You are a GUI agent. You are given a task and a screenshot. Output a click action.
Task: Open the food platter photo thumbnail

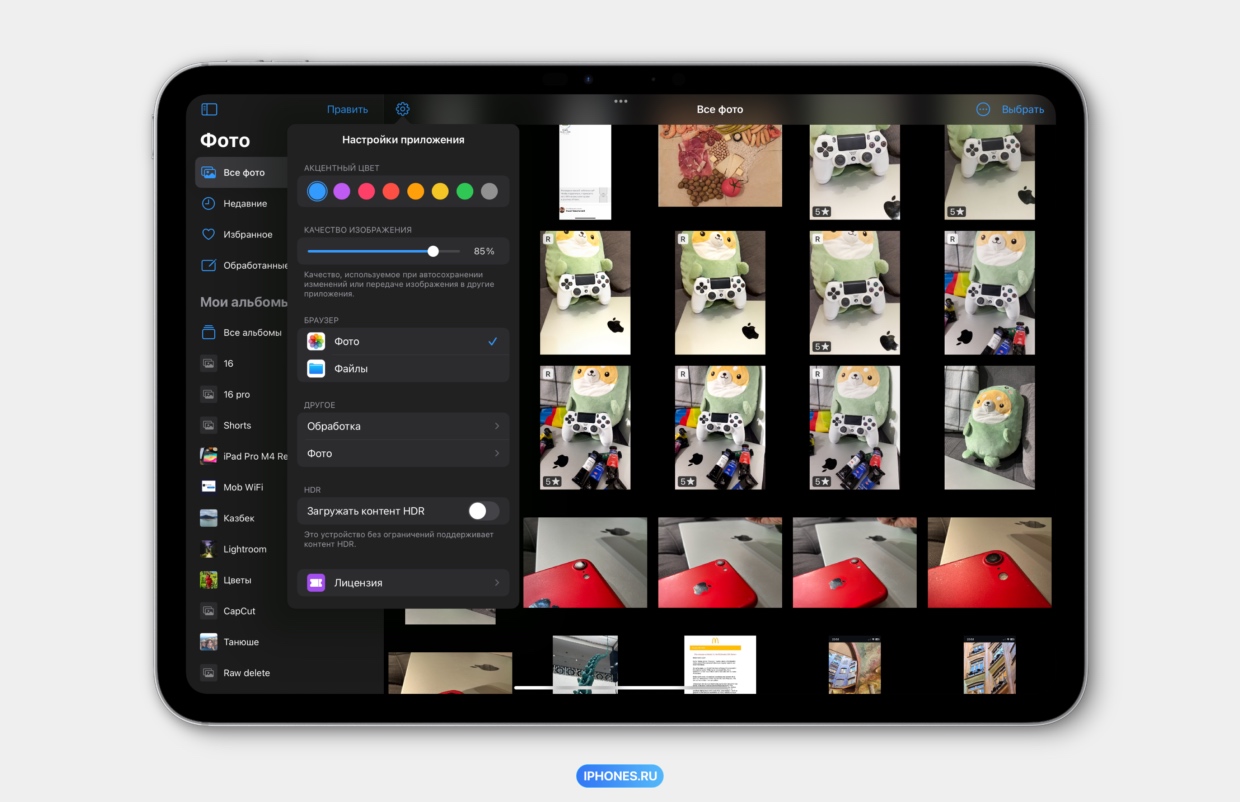719,165
